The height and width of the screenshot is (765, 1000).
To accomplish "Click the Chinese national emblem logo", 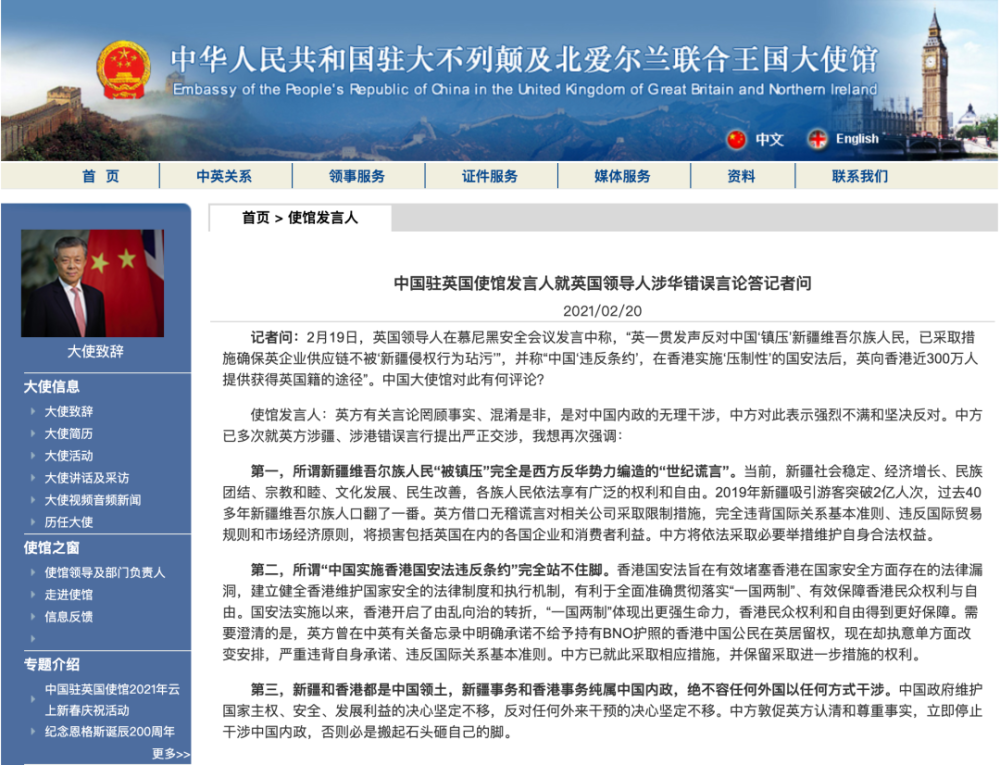I will [124, 70].
